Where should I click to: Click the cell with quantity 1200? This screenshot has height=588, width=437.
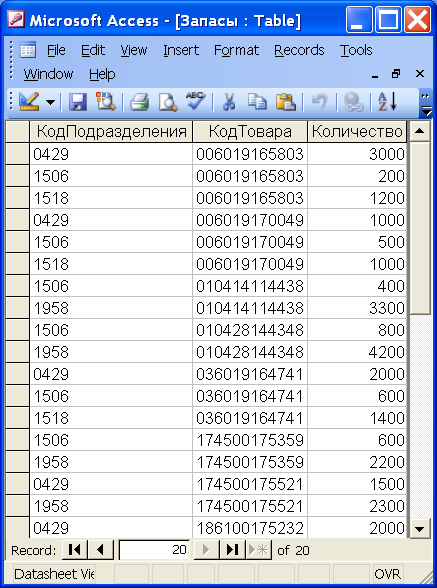357,198
